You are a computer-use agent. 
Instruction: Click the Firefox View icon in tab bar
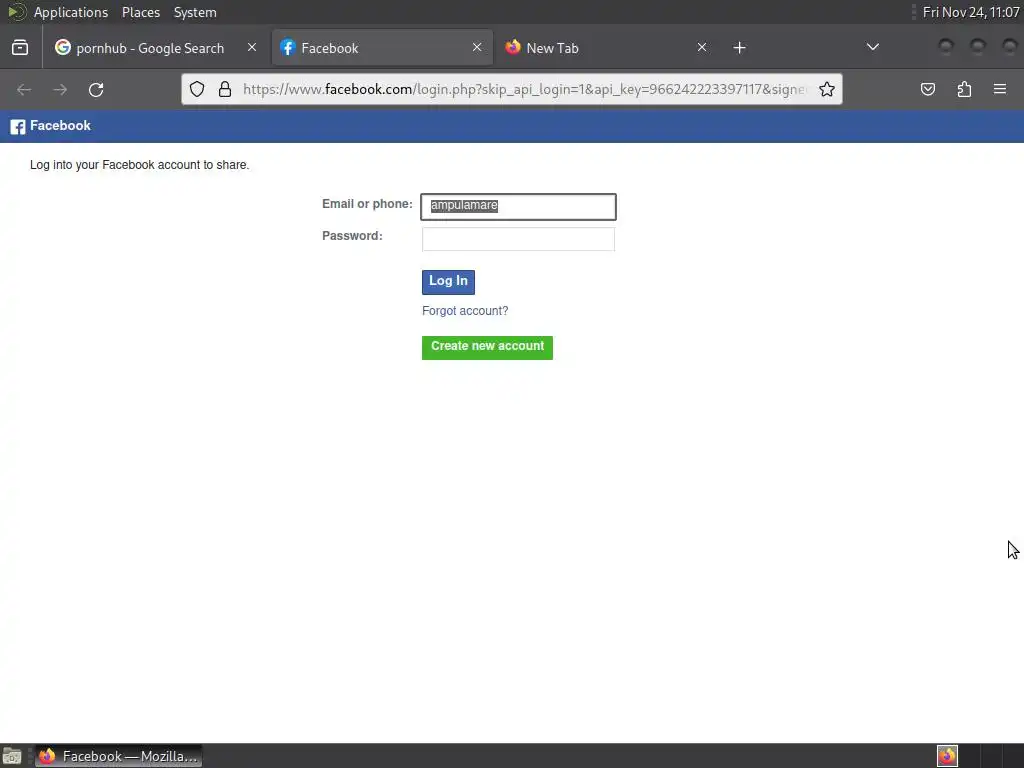(20, 48)
